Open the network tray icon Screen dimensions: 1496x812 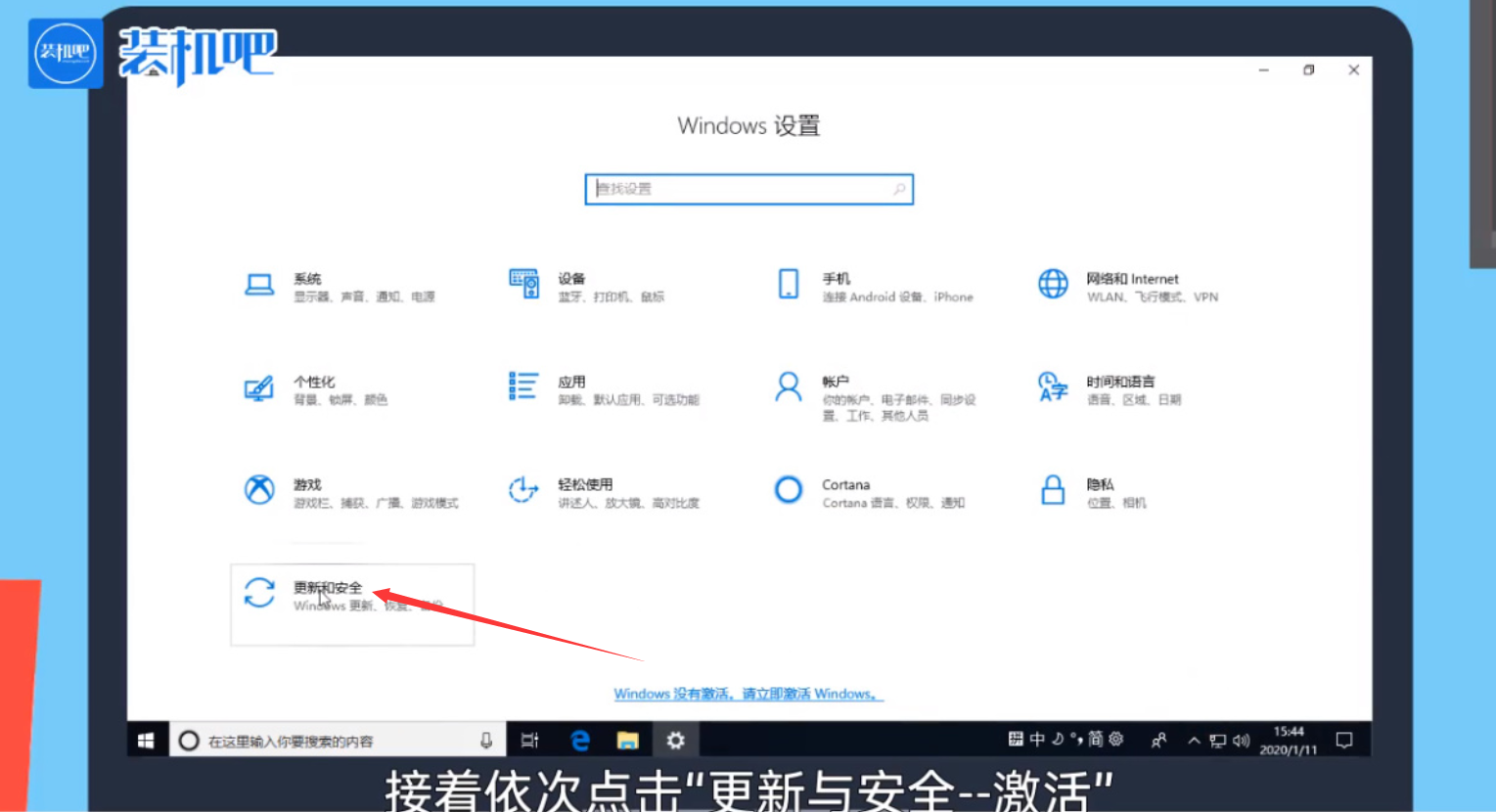[x=1217, y=741]
